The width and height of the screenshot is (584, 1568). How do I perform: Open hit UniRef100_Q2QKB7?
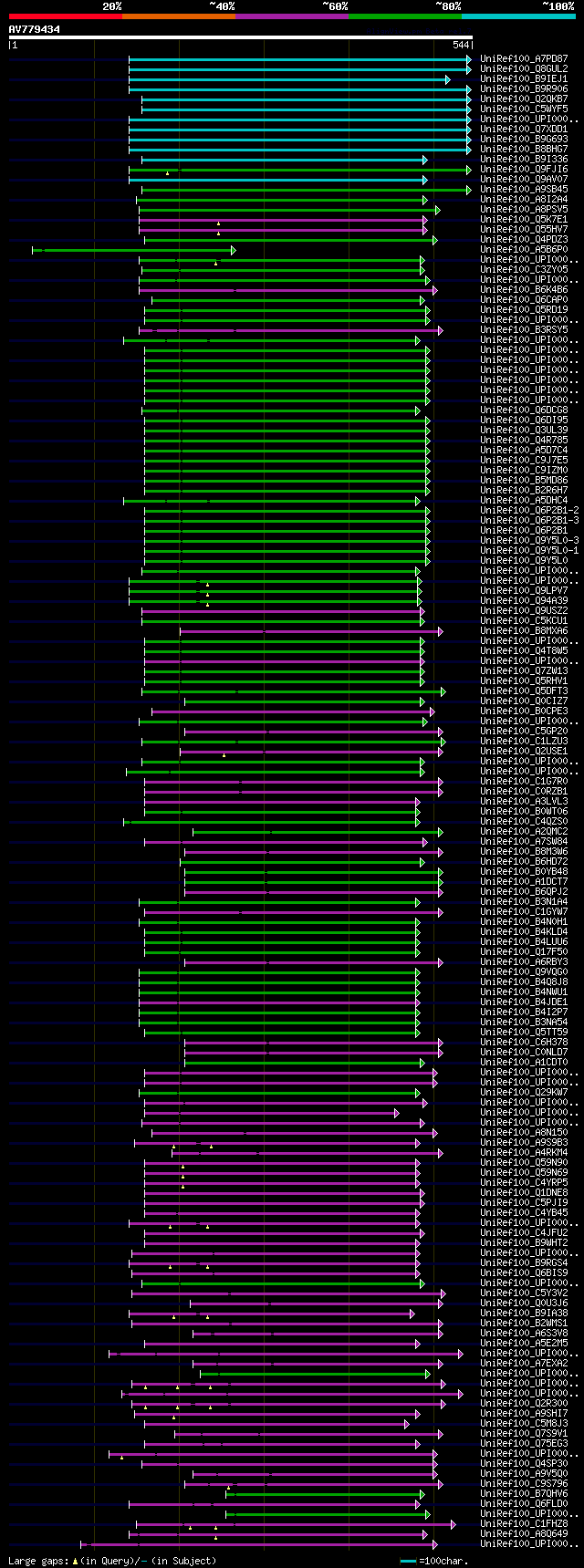click(524, 99)
